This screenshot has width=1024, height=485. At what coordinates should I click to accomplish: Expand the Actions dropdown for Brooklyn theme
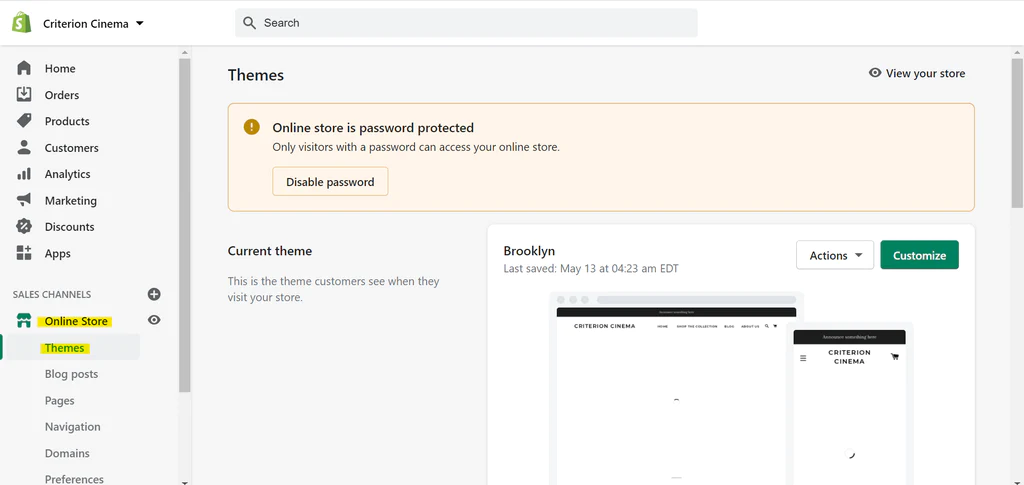click(835, 255)
